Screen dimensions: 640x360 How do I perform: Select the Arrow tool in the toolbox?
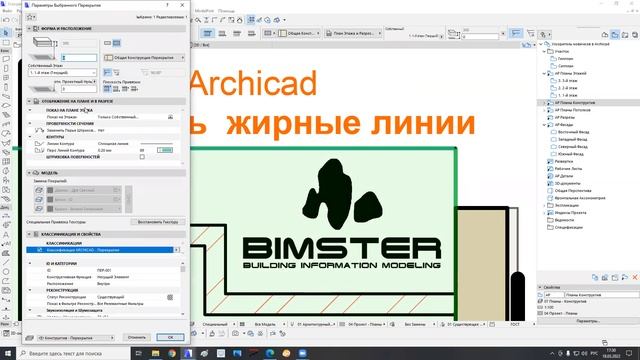pos(6,33)
